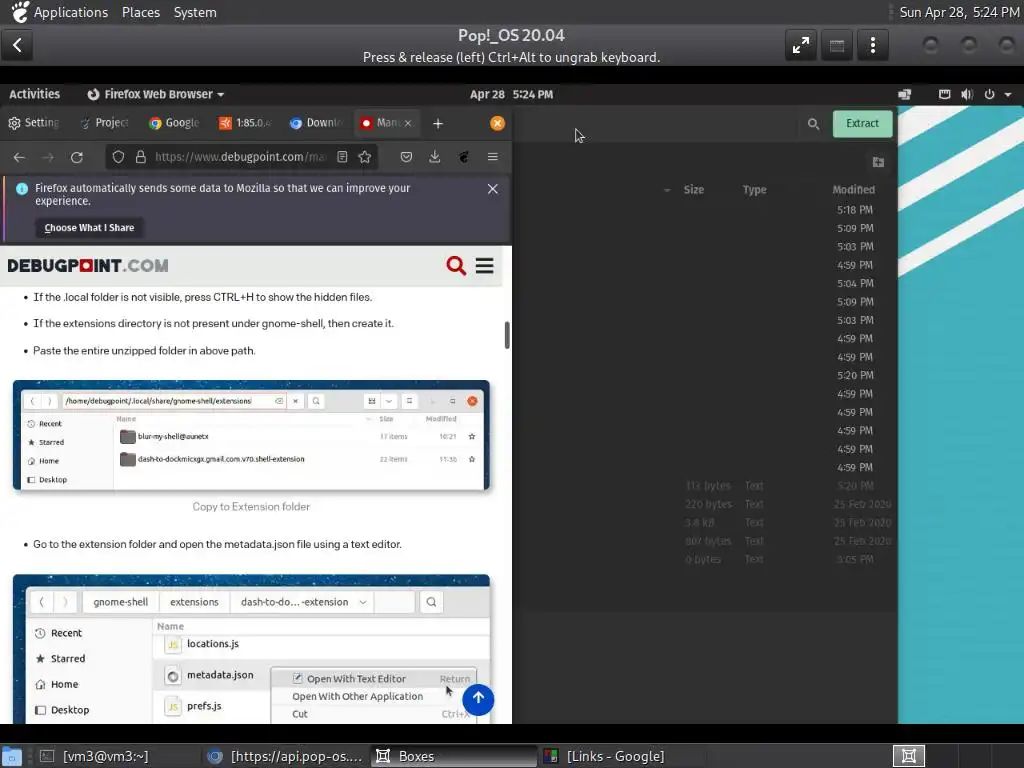
Task: Switch to the 1:85.0 tab in Firefox
Action: (245, 123)
